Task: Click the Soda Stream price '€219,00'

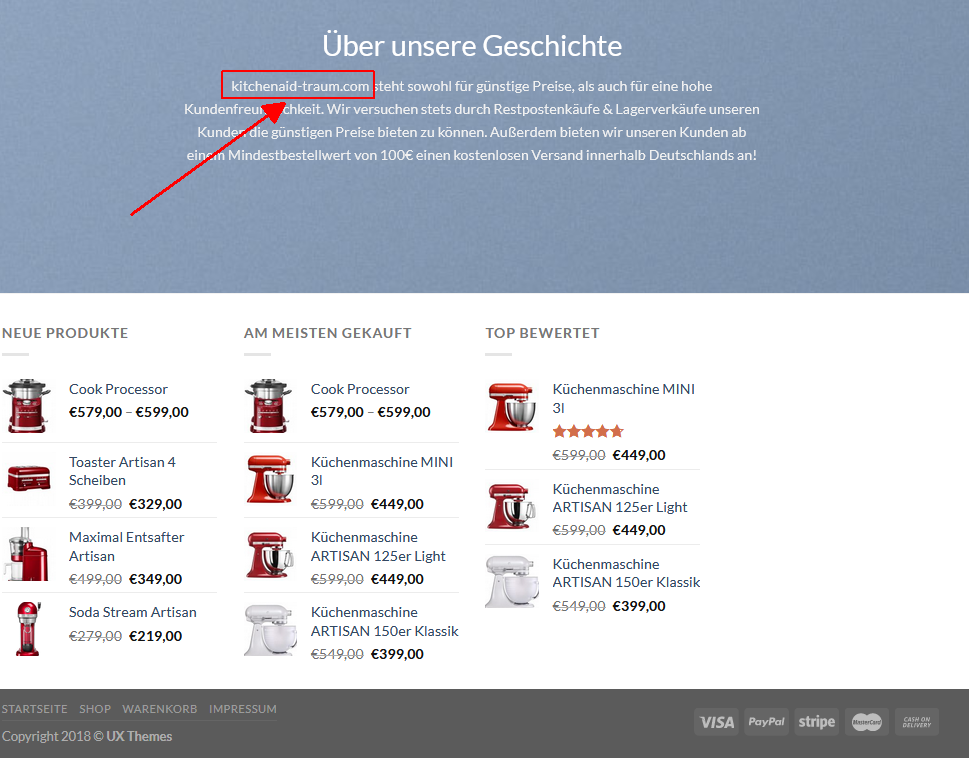Action: point(156,636)
